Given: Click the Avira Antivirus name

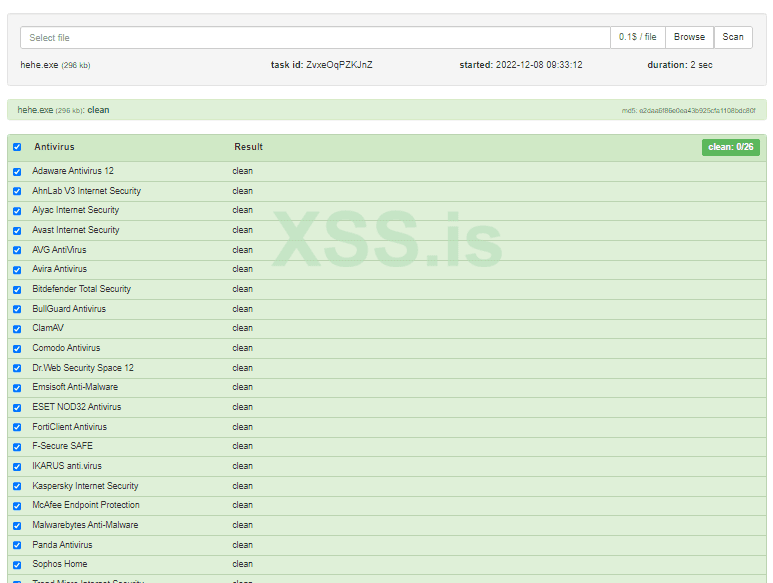Looking at the screenshot, I should 60,269.
